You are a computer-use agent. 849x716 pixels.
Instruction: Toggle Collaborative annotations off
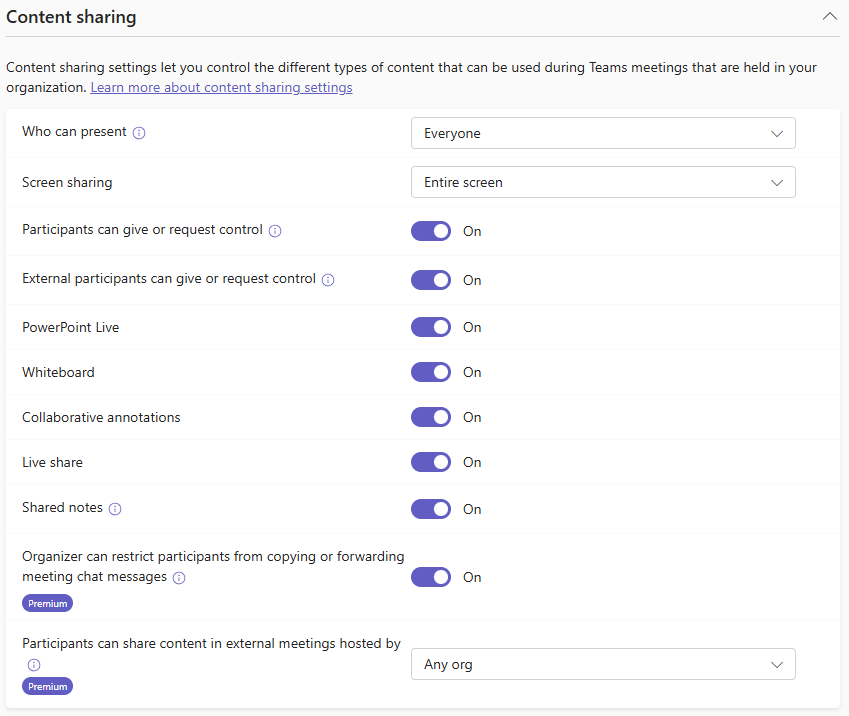[x=431, y=417]
